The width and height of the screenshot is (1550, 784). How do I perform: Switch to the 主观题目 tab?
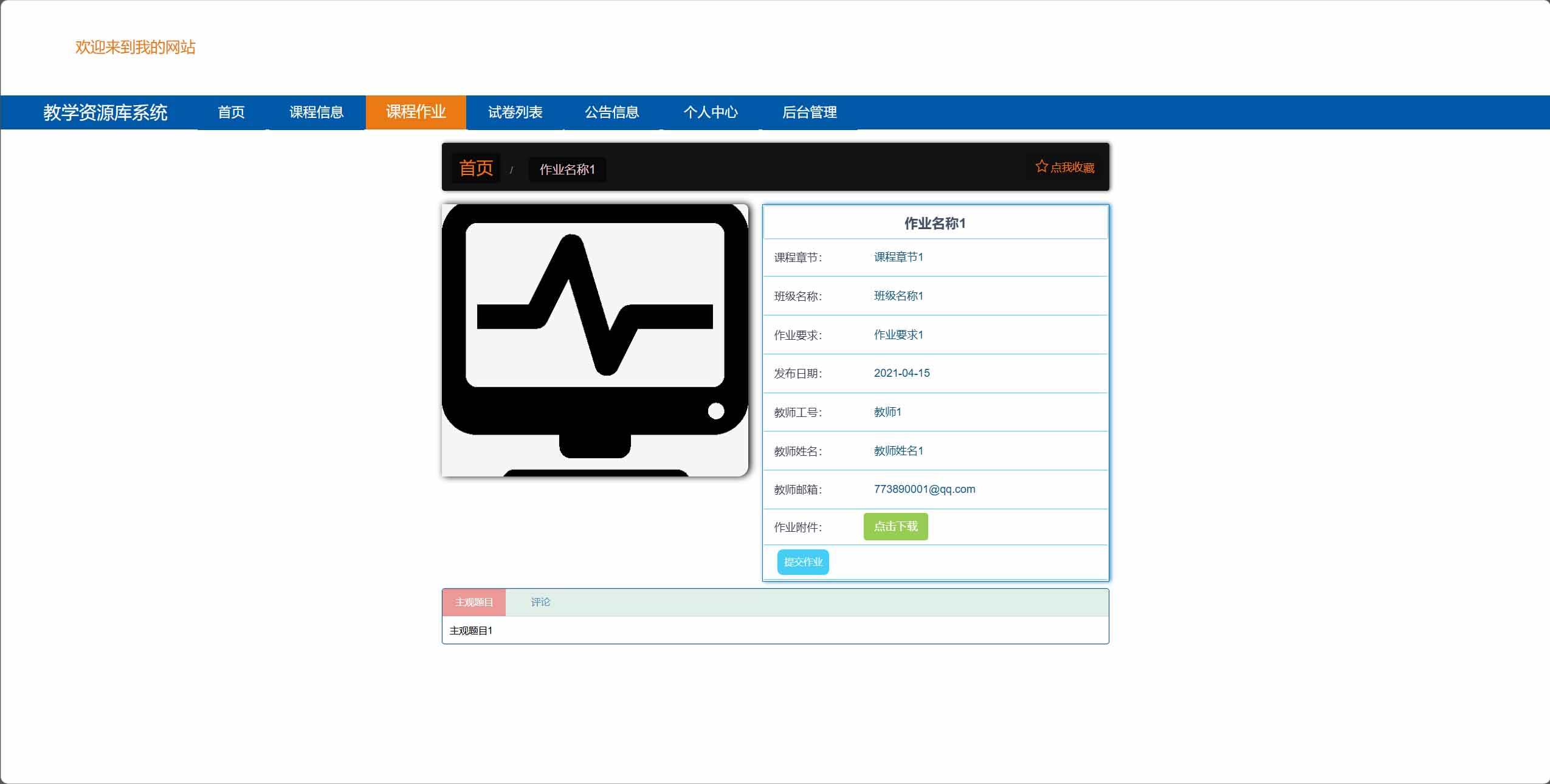pos(474,602)
